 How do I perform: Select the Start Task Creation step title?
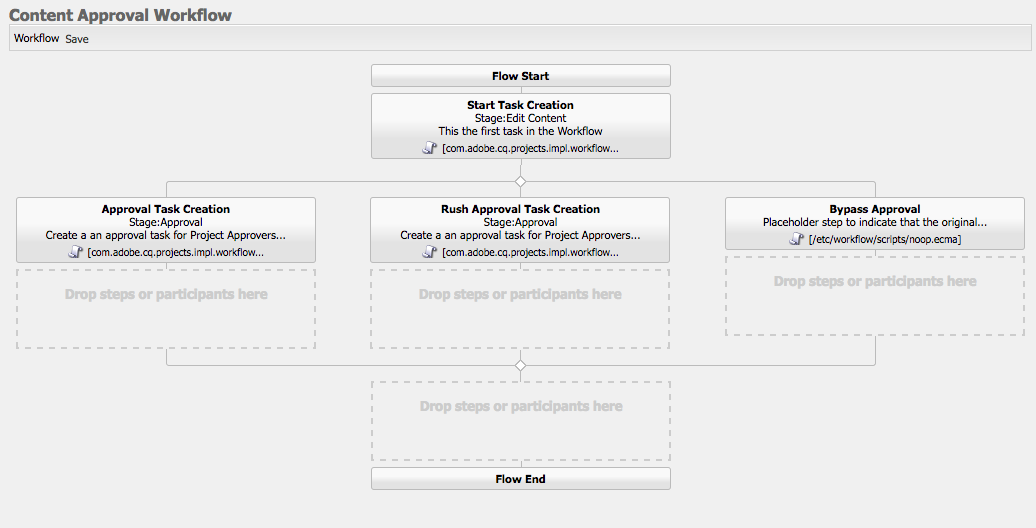tap(520, 105)
